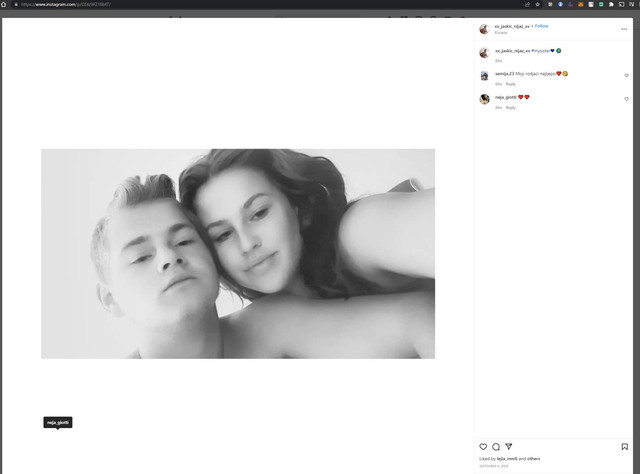This screenshot has width=640, height=474.
Task: Open the #mysister hashtag link
Action: 540,51
